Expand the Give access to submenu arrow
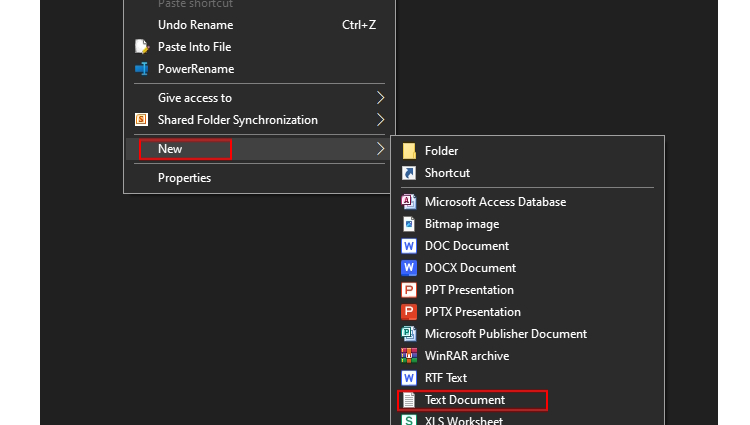The height and width of the screenshot is (425, 750). [380, 98]
